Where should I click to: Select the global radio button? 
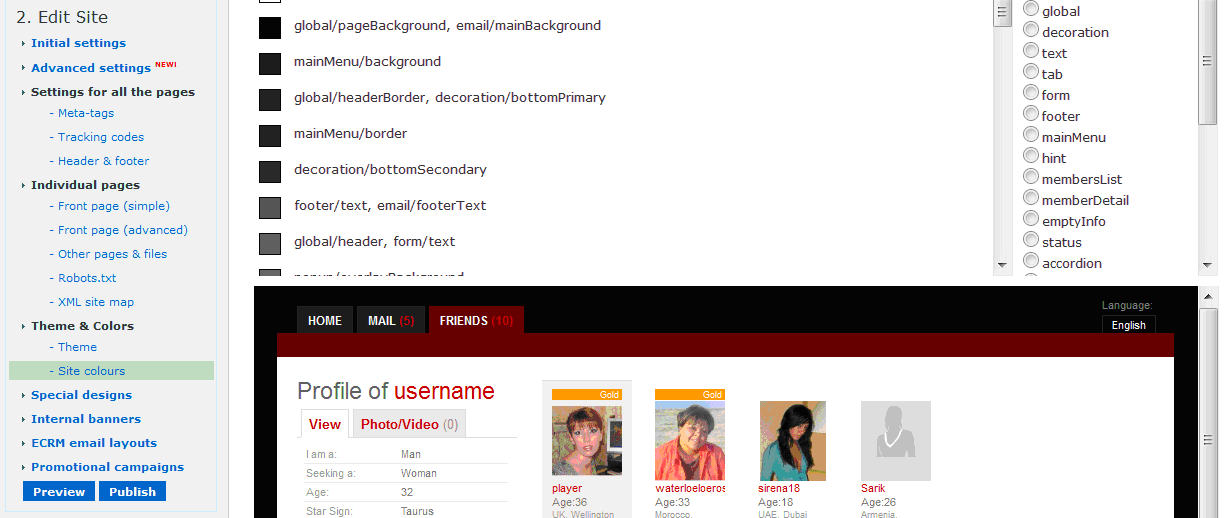pos(1031,9)
